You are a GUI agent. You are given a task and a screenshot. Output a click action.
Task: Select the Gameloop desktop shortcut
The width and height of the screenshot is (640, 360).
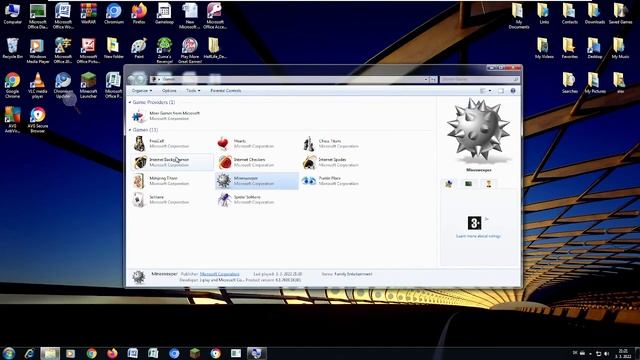click(x=164, y=14)
